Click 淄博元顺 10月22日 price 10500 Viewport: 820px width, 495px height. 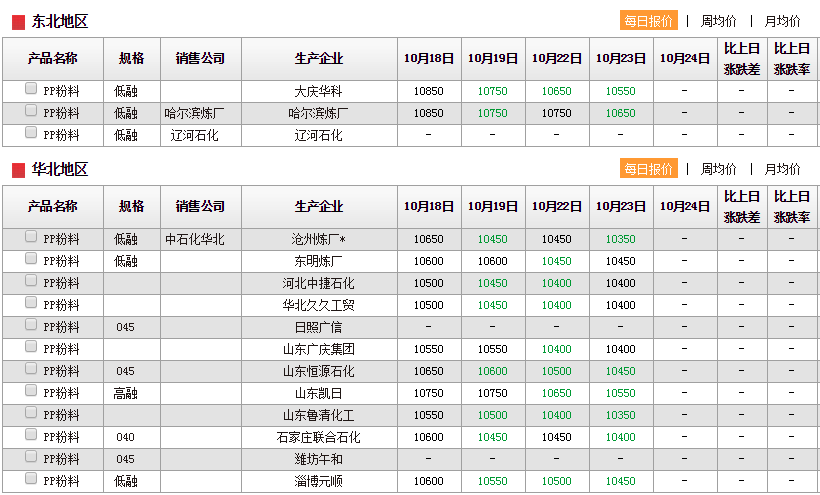[556, 481]
